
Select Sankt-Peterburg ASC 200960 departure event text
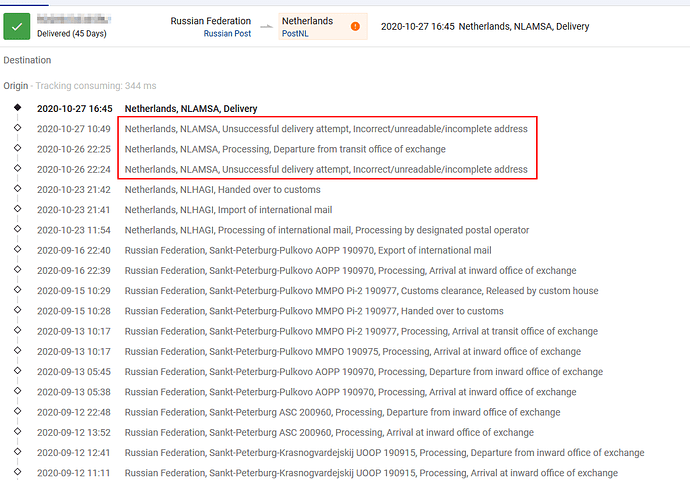tap(342, 412)
